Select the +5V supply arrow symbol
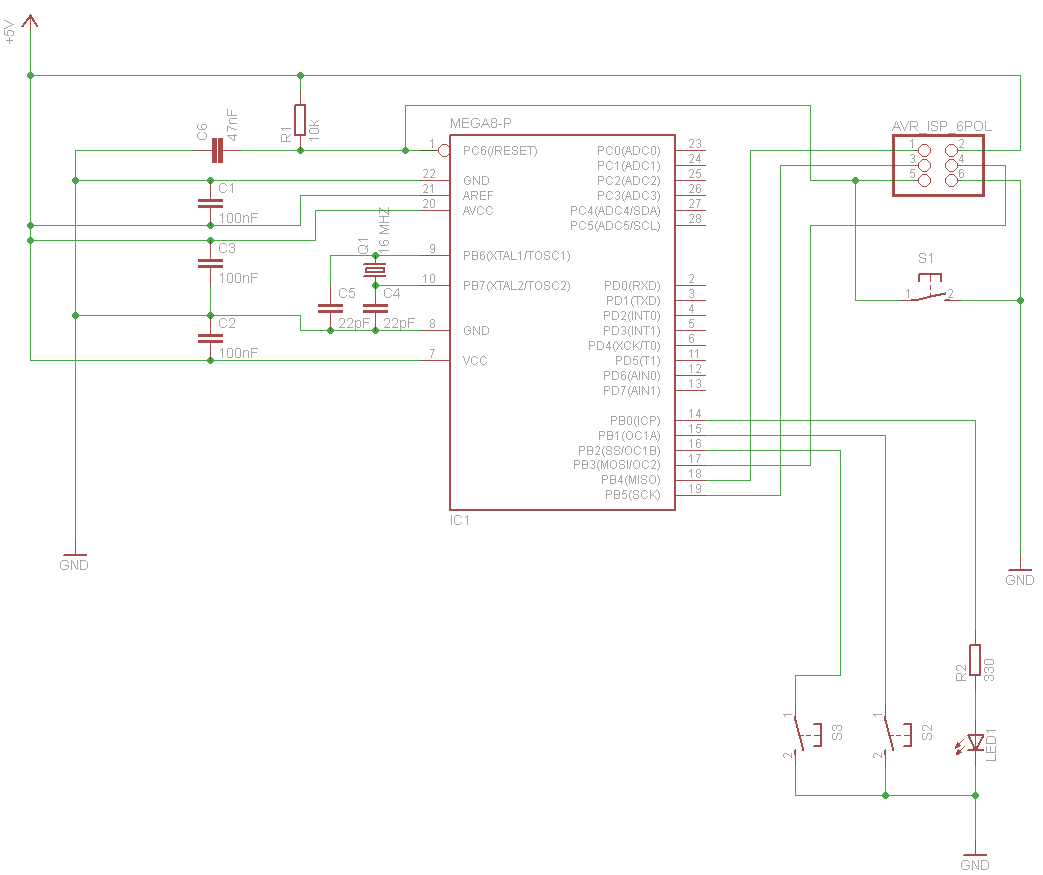 pos(30,21)
